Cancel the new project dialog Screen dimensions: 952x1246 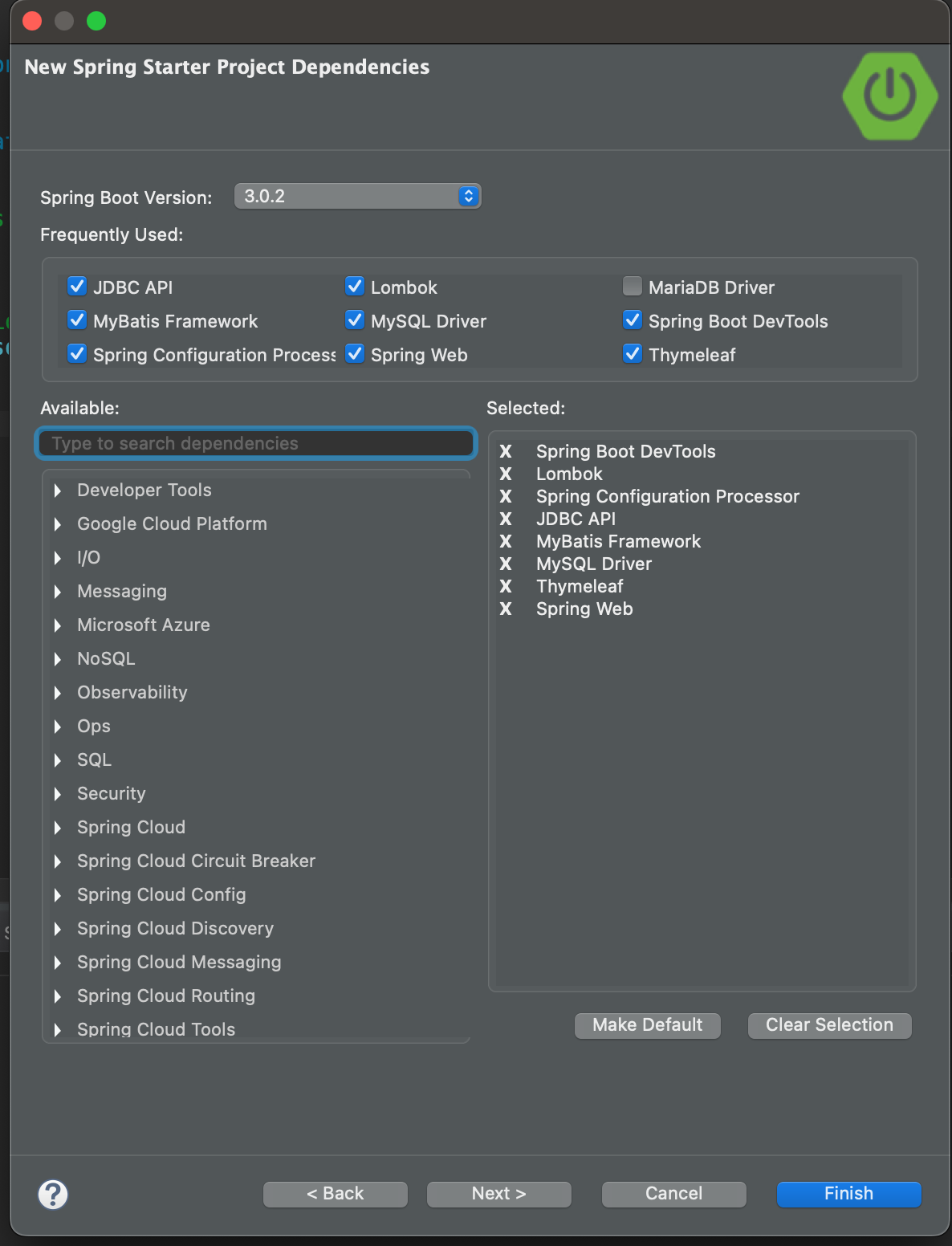tap(674, 1194)
